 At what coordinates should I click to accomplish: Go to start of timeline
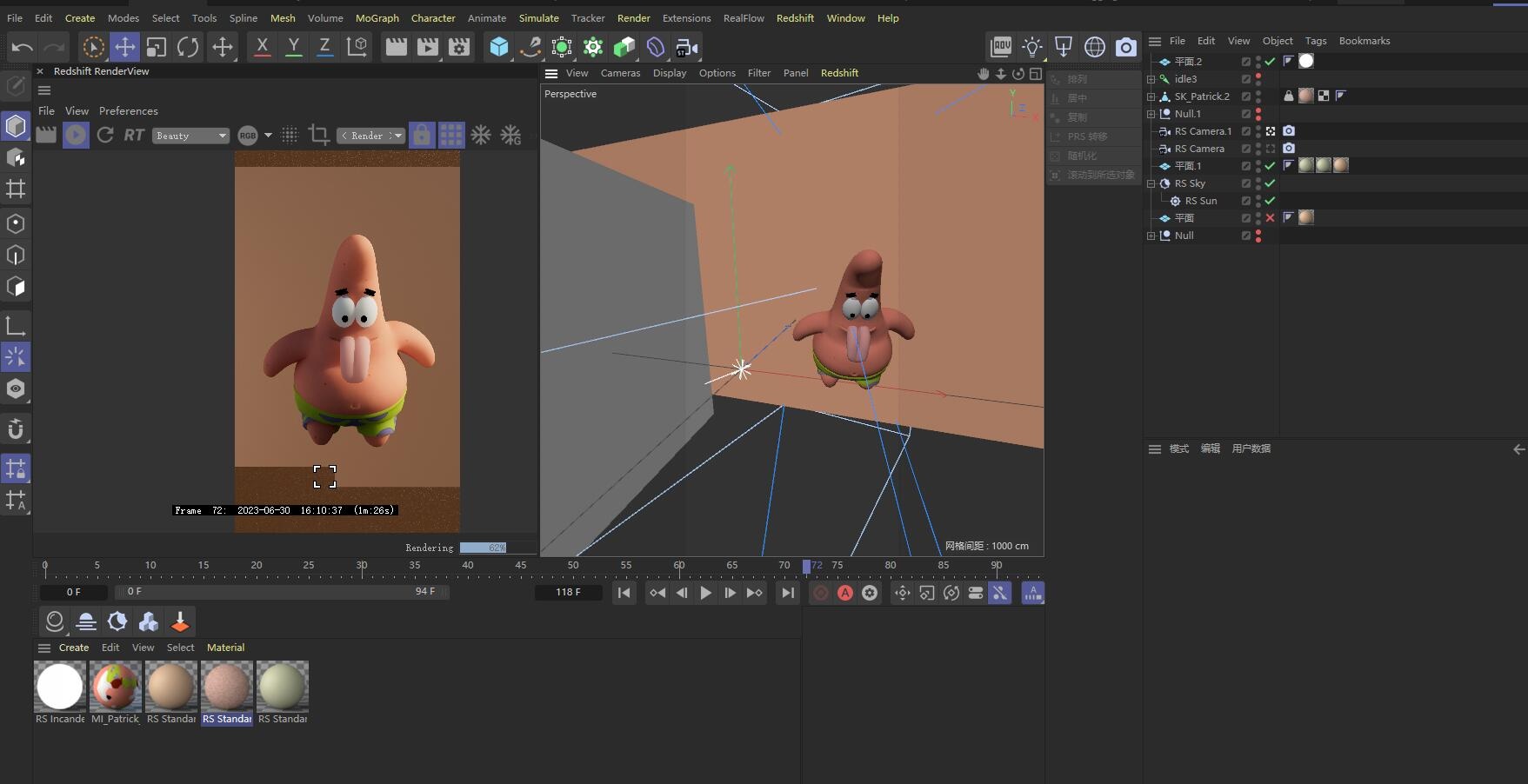point(624,593)
